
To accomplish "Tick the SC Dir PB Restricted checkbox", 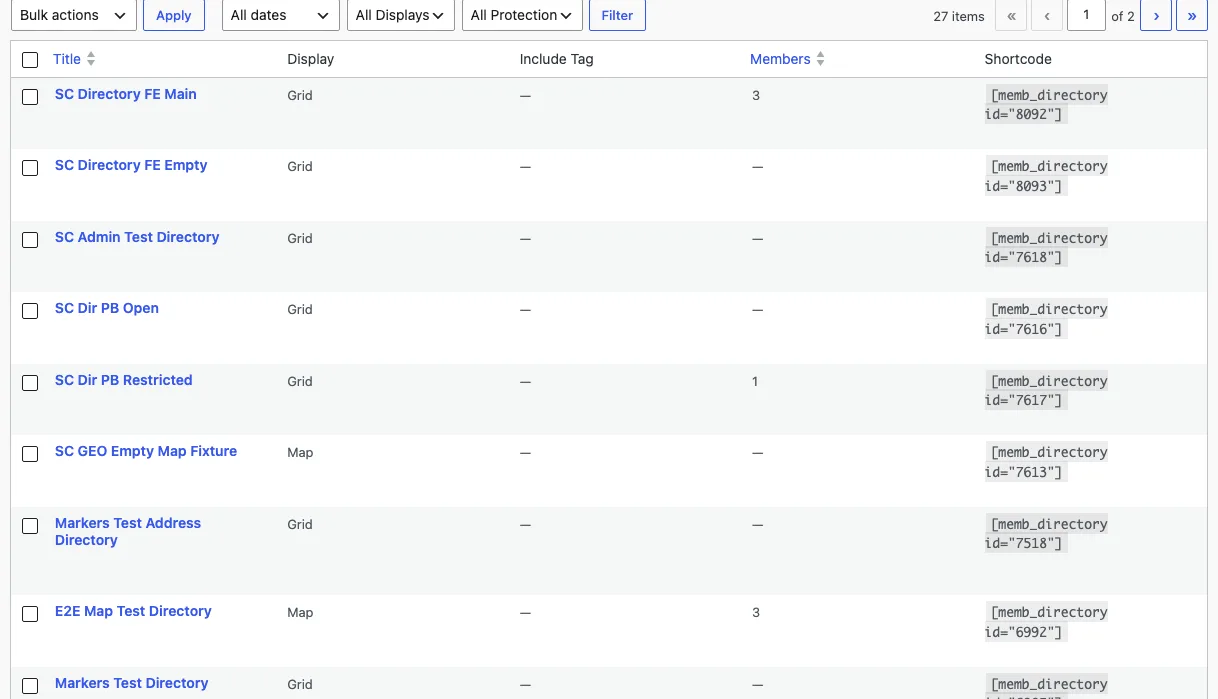I will [30, 383].
